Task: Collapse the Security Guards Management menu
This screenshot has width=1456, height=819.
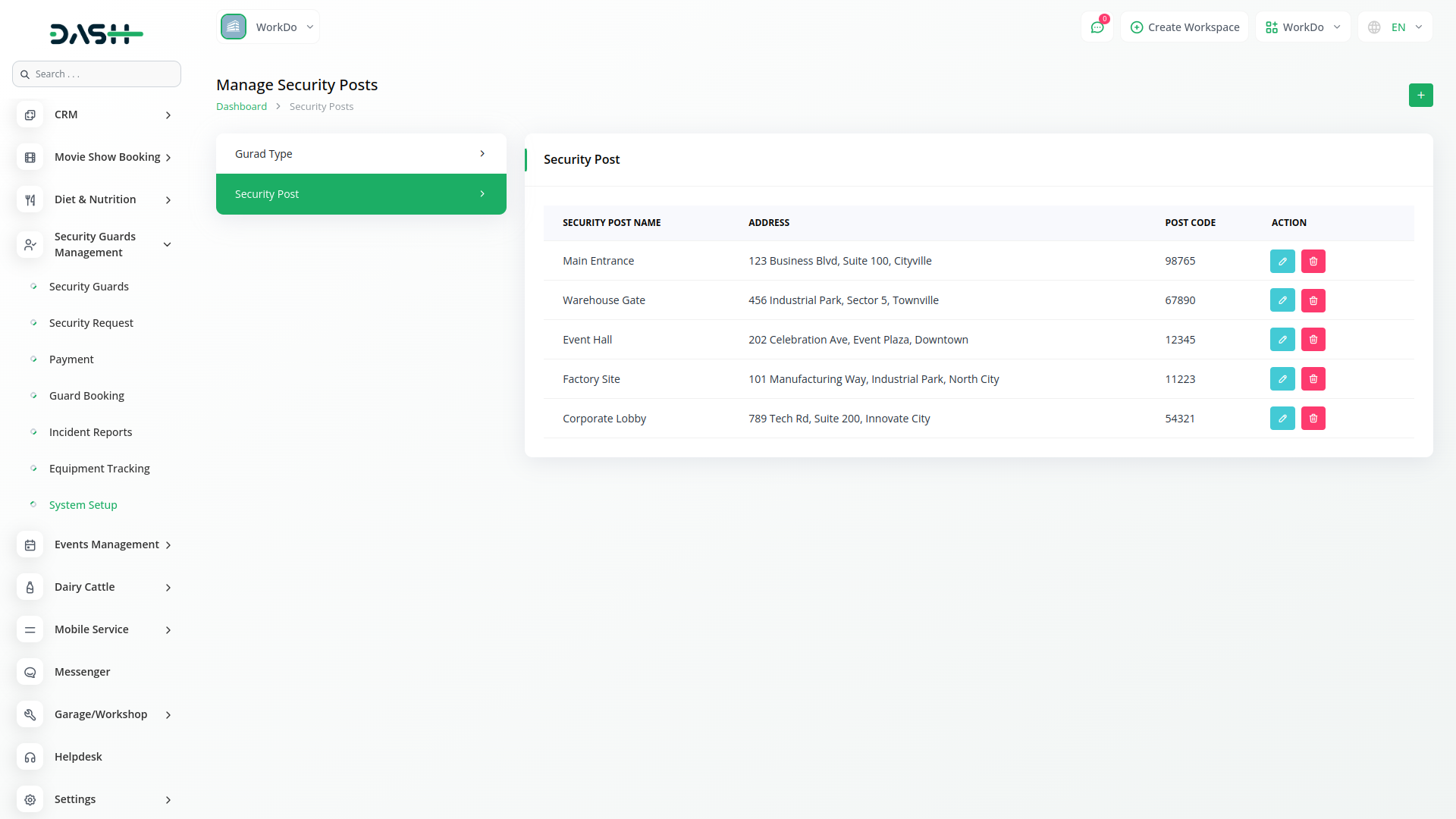Action: click(x=168, y=244)
